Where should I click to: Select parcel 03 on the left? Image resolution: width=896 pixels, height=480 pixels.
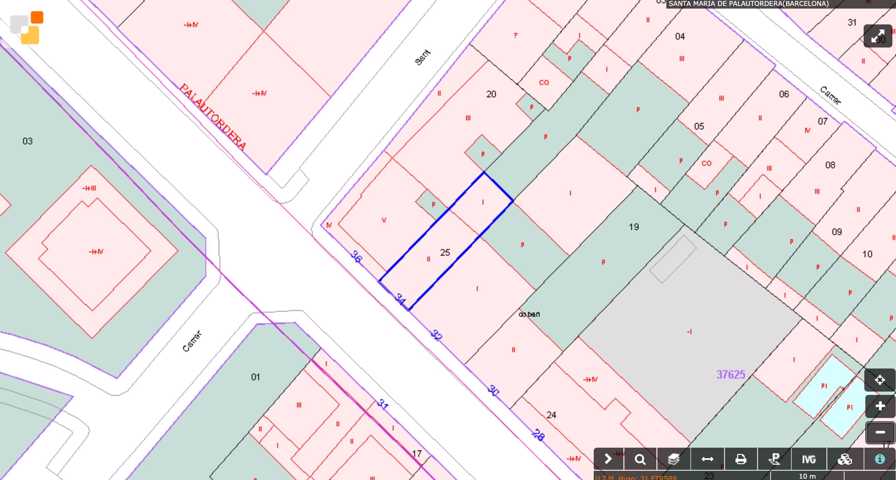tap(27, 141)
